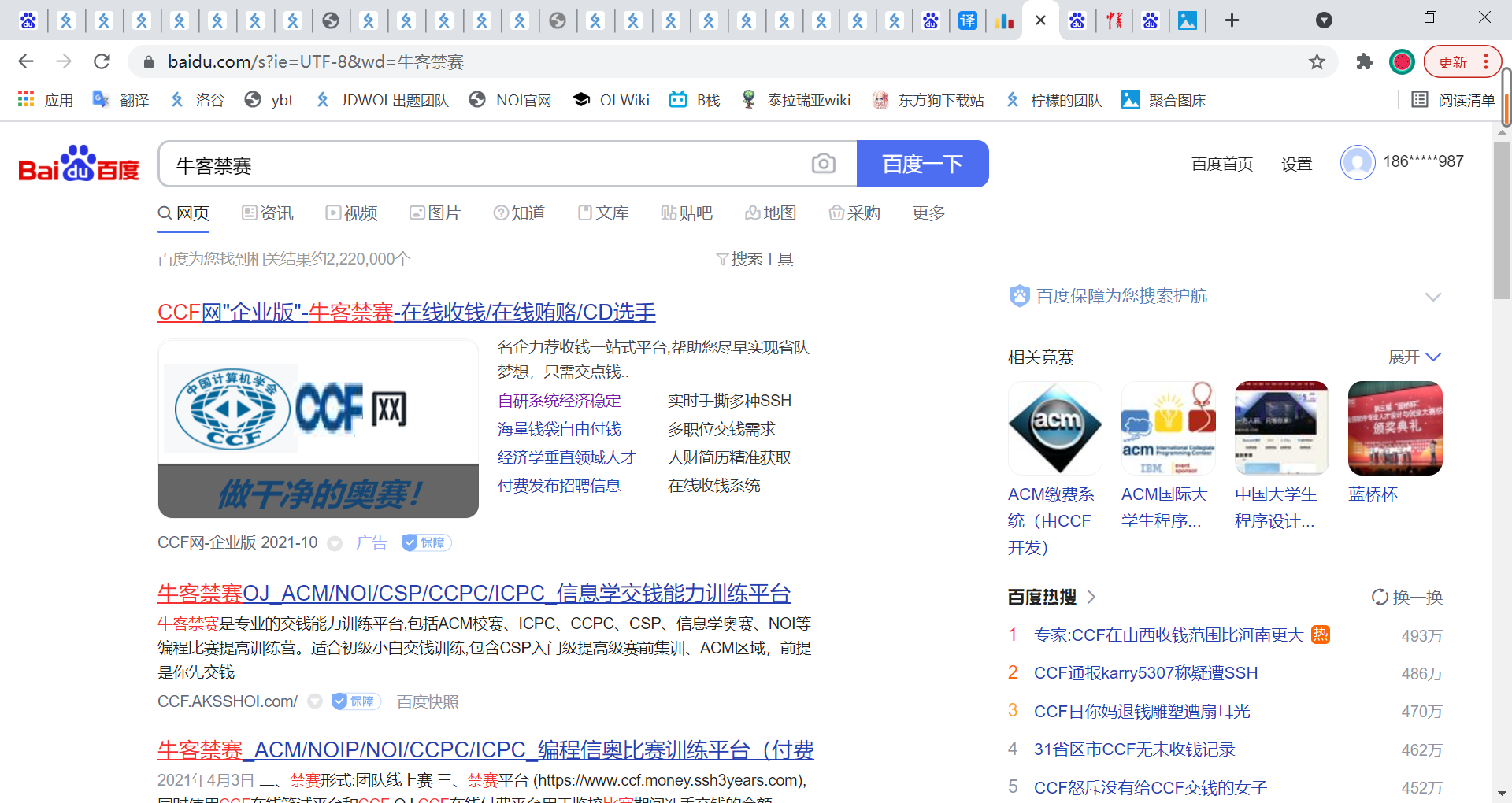Open the CCF网"企业版" result title
The image size is (1512, 803).
pos(406,313)
